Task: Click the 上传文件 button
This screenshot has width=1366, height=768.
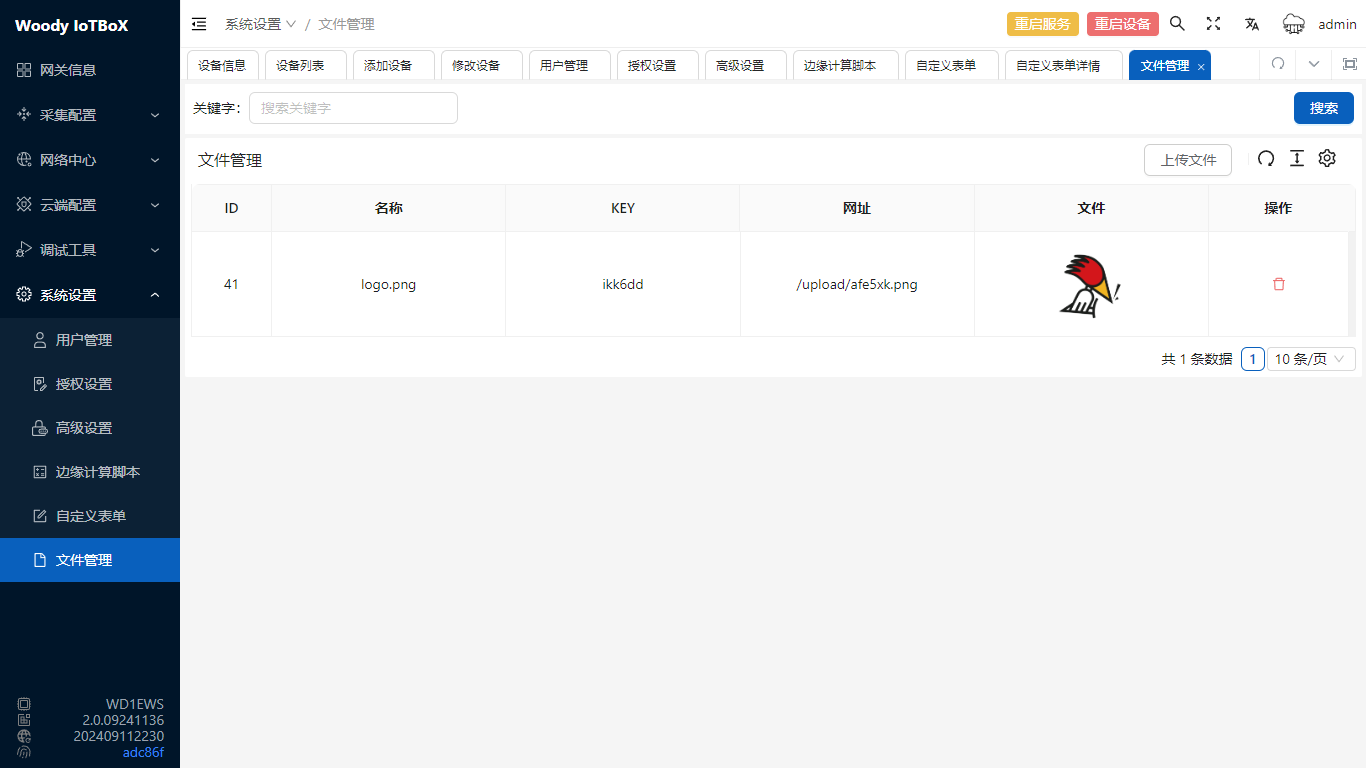Action: coord(1187,160)
